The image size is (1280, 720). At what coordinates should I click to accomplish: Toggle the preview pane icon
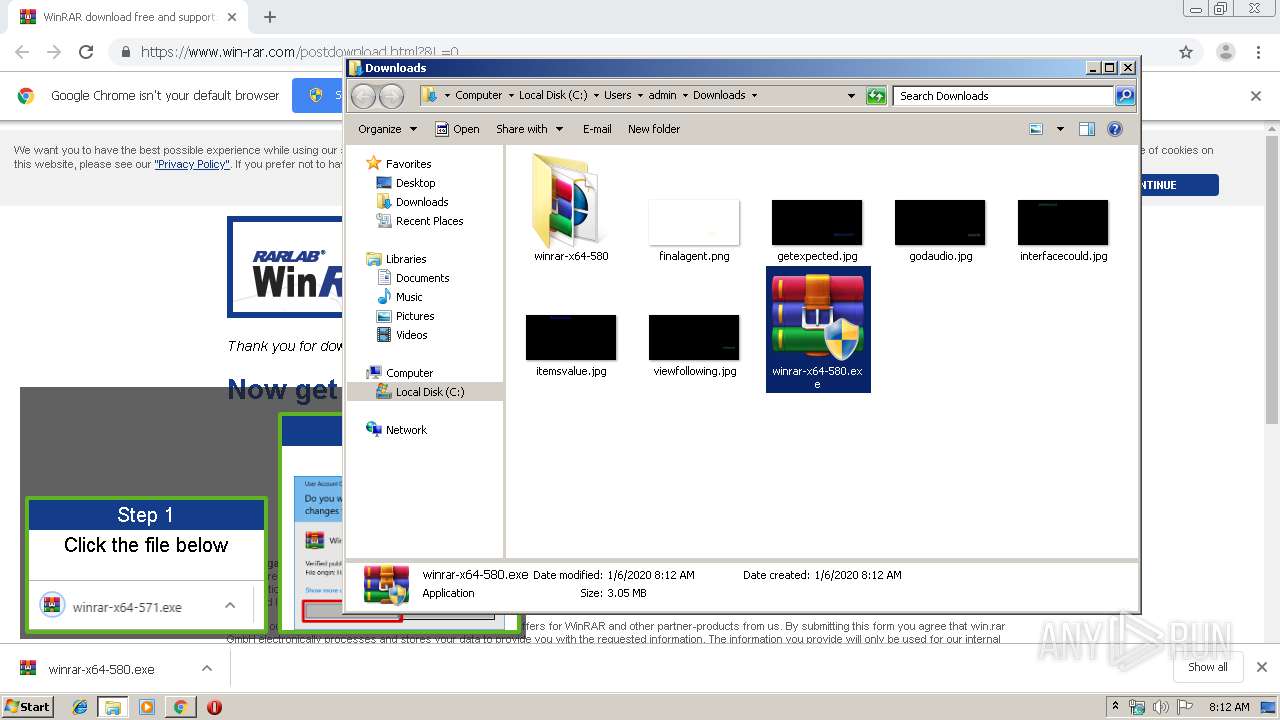1087,129
